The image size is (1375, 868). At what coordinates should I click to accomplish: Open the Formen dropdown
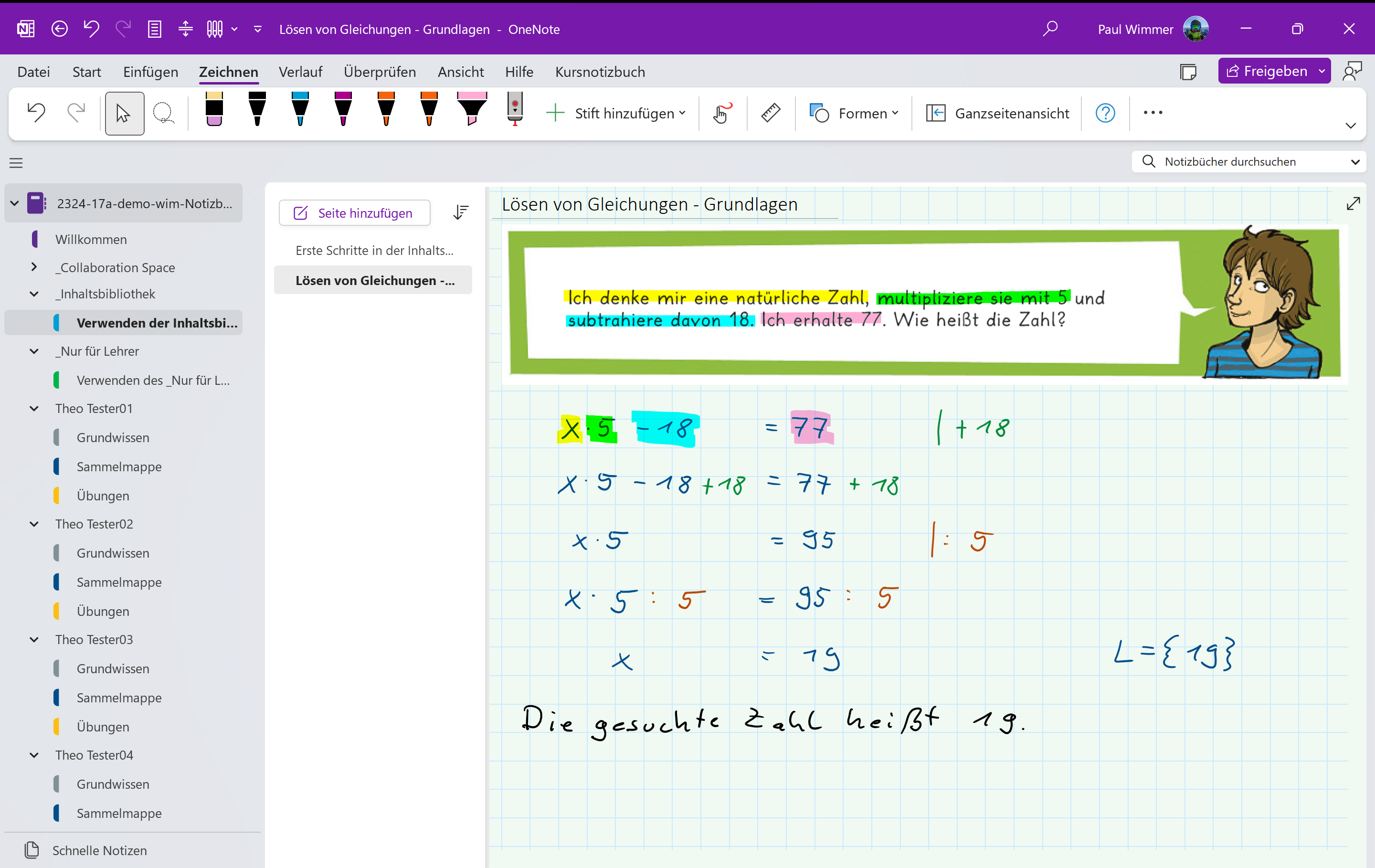coord(854,113)
